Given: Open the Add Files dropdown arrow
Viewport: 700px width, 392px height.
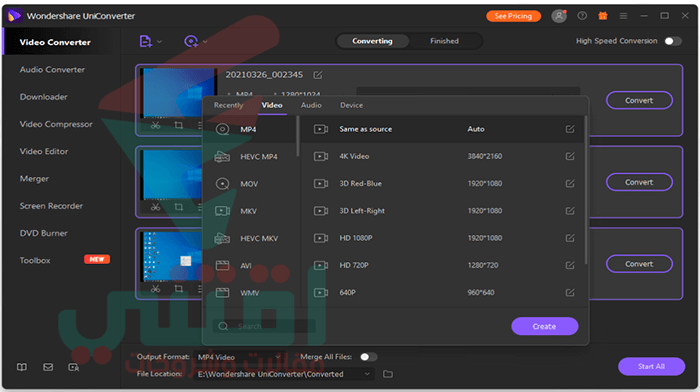Looking at the screenshot, I should (x=159, y=42).
